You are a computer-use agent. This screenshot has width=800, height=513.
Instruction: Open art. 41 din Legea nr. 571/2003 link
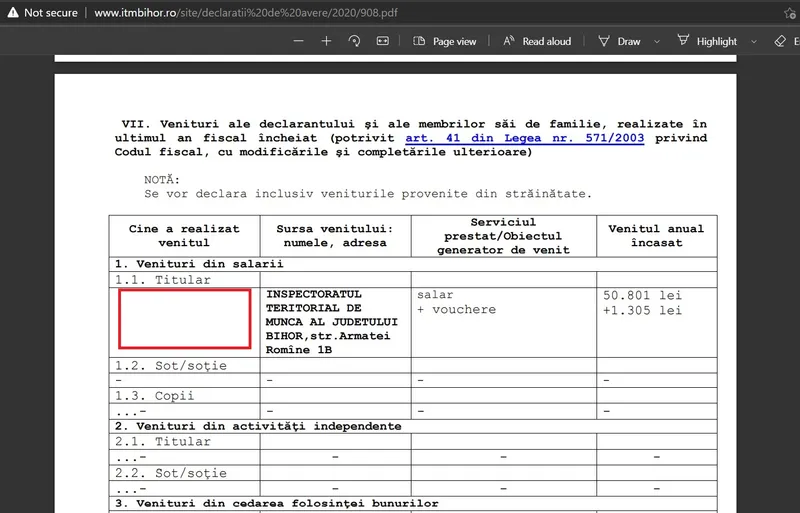524,138
